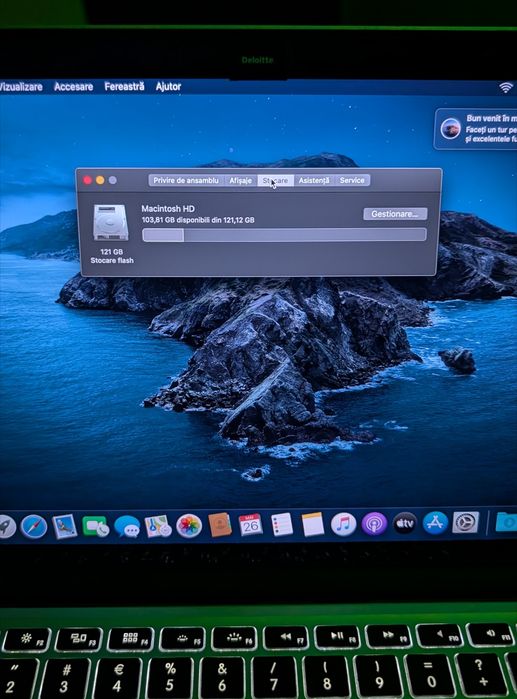The image size is (517, 699).
Task: Open Reminders app in Dock
Action: (x=282, y=524)
